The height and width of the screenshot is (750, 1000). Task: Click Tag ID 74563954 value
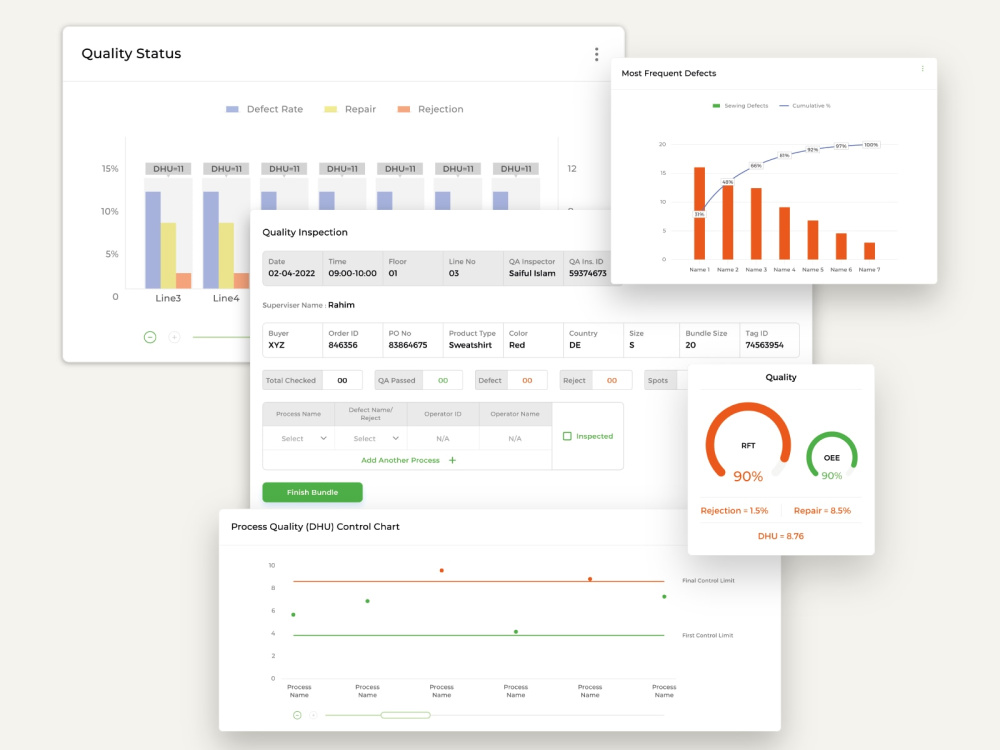pyautogui.click(x=764, y=345)
